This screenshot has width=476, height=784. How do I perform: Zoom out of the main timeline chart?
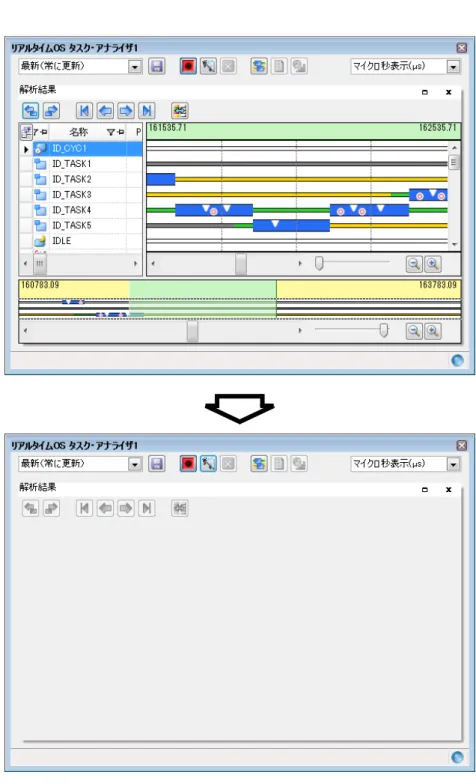414,264
